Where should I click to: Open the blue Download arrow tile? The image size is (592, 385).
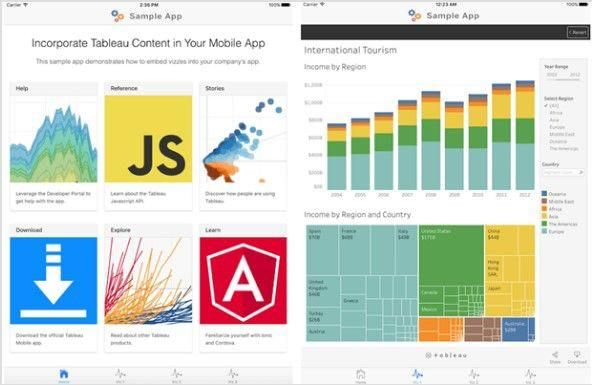pos(54,280)
